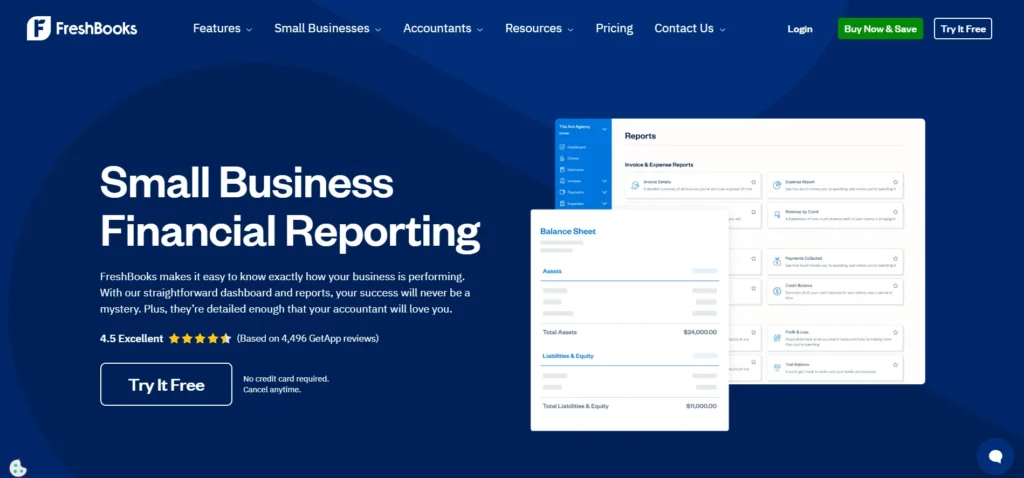
Task: Go to the Pricing page
Action: 614,29
